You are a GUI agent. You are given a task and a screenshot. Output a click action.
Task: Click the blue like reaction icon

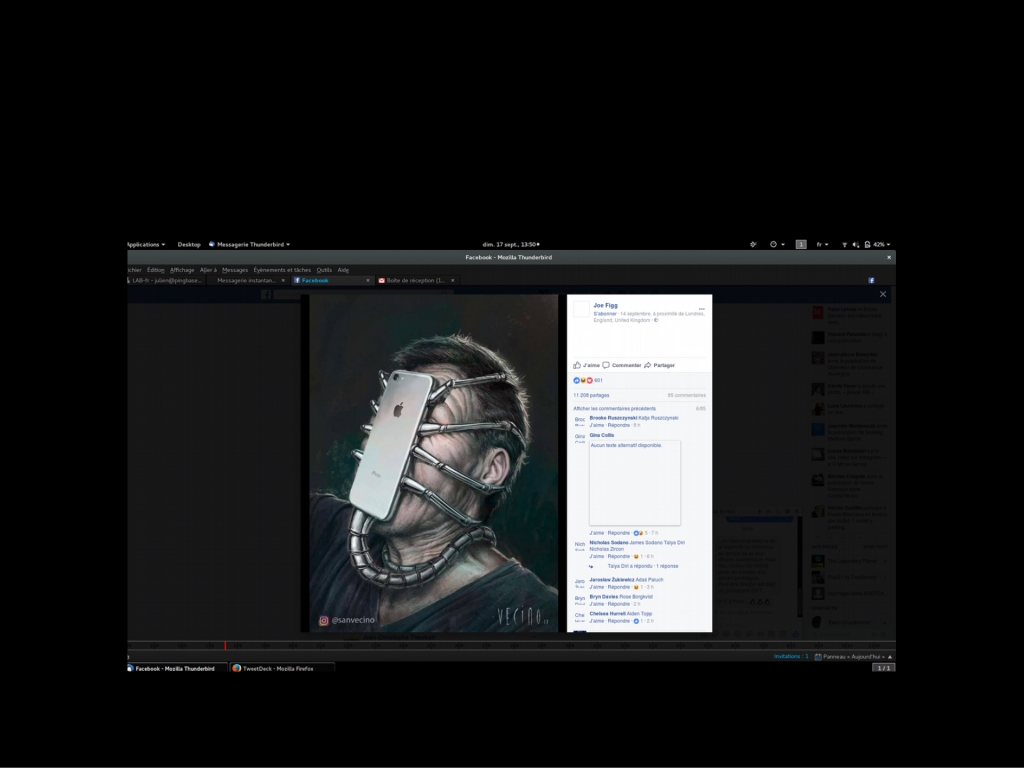pos(577,380)
